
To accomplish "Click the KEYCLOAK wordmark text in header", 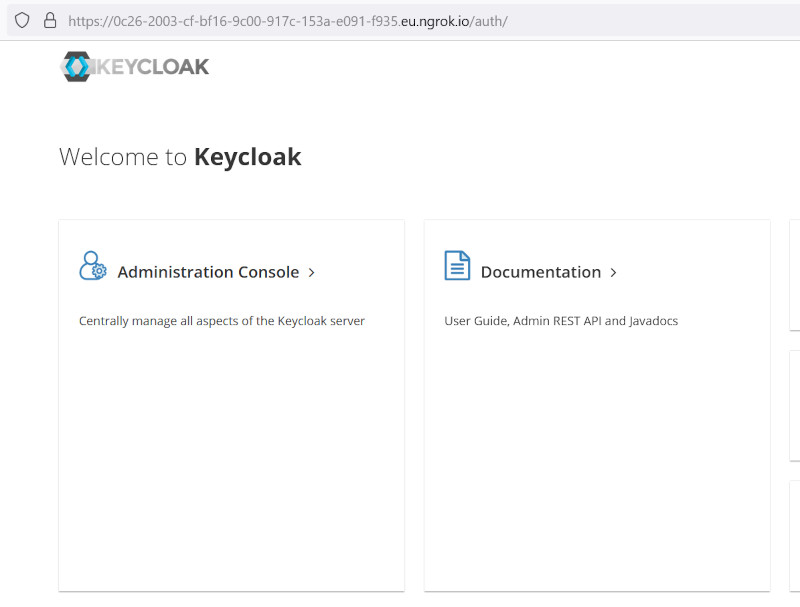I will 152,67.
